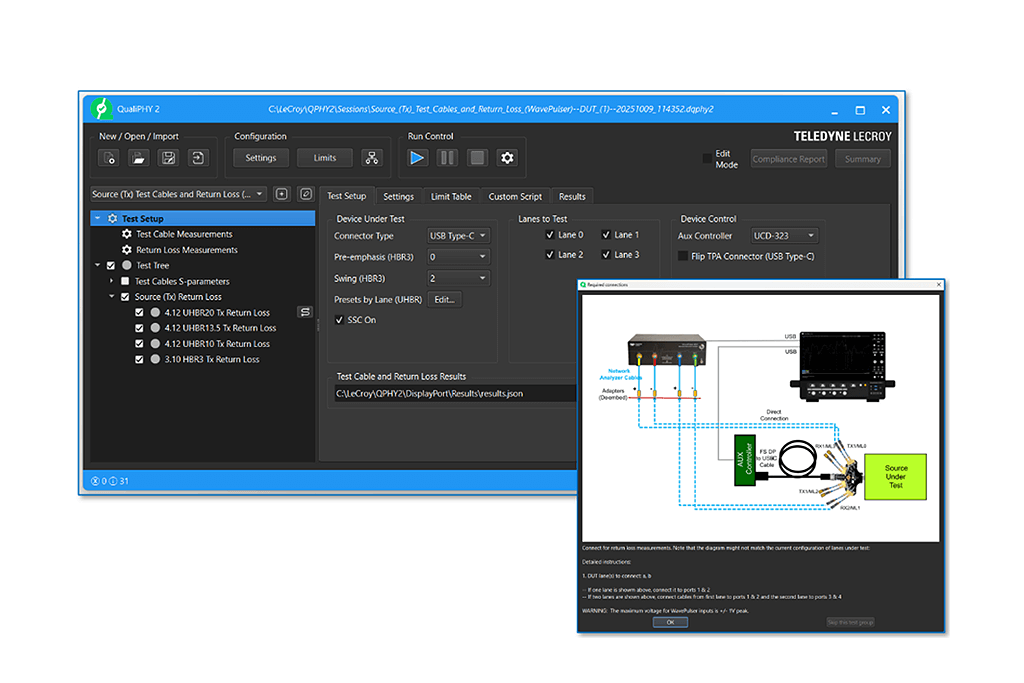Open a session with the folder icon

click(139, 158)
